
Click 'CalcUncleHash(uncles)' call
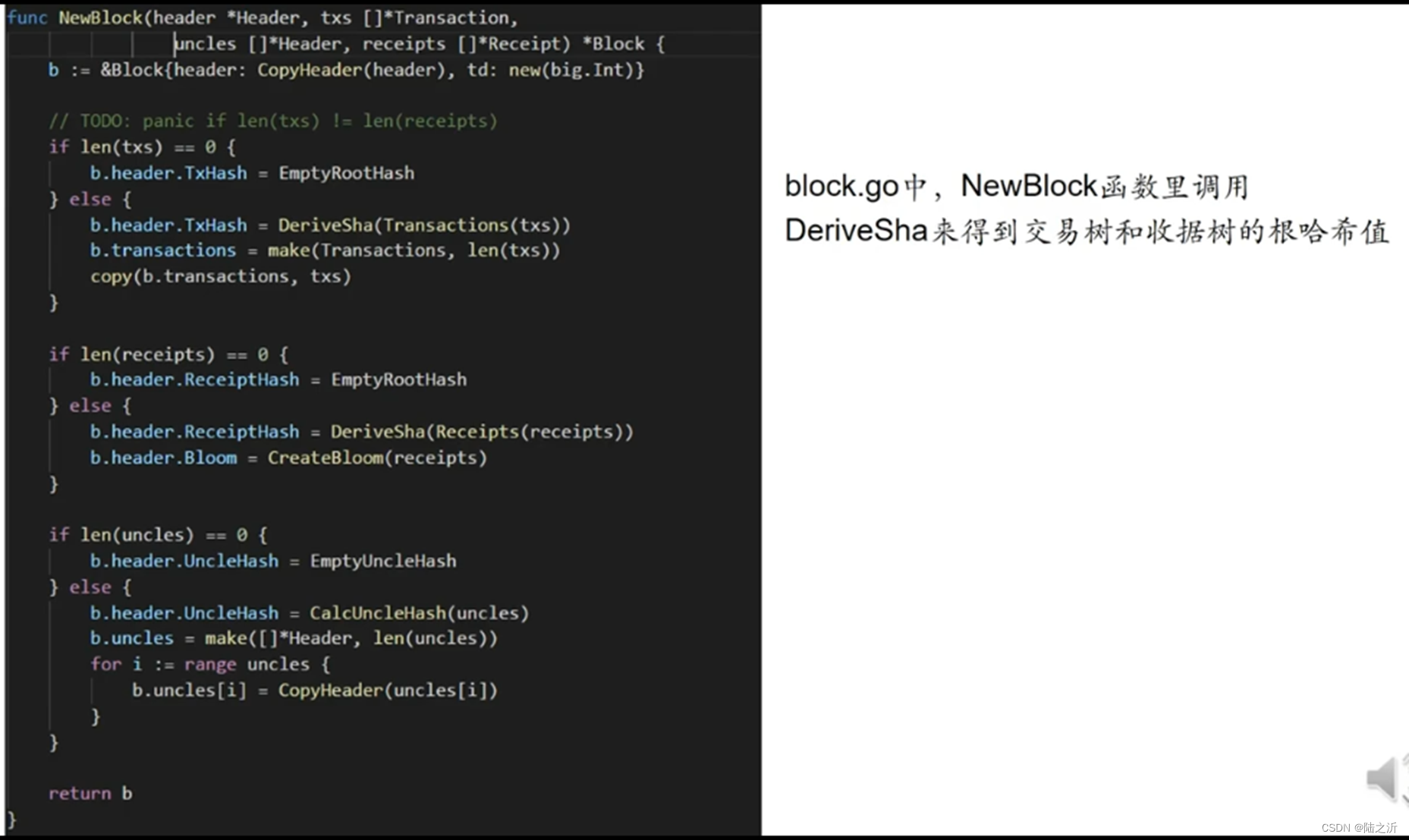click(x=419, y=613)
